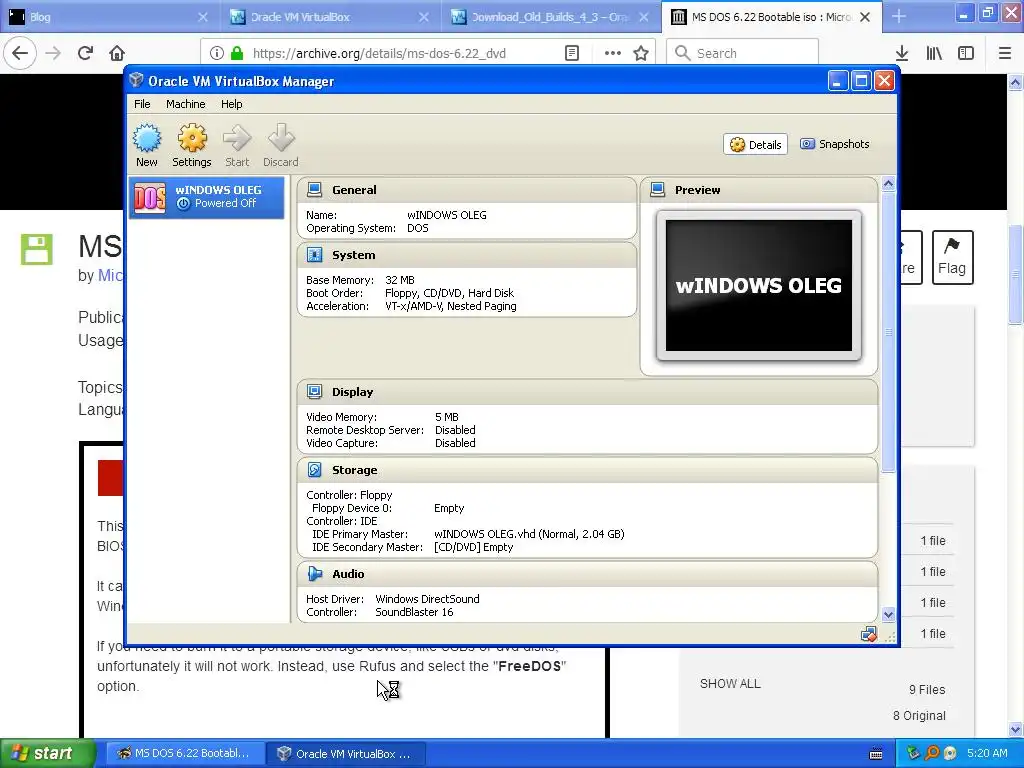Click the System section title

[x=353, y=255]
